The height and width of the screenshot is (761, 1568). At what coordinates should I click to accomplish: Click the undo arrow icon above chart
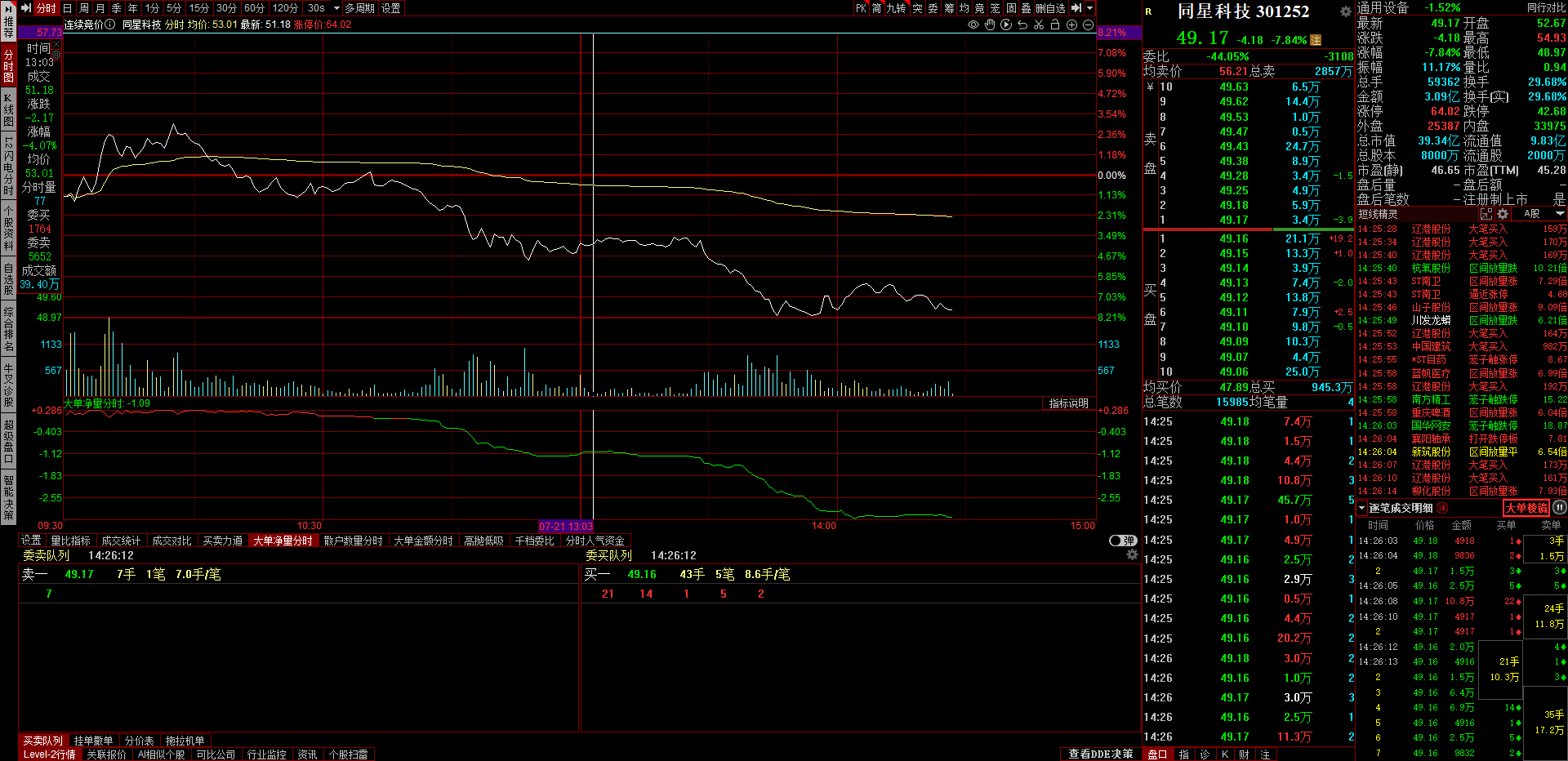pos(1022,24)
